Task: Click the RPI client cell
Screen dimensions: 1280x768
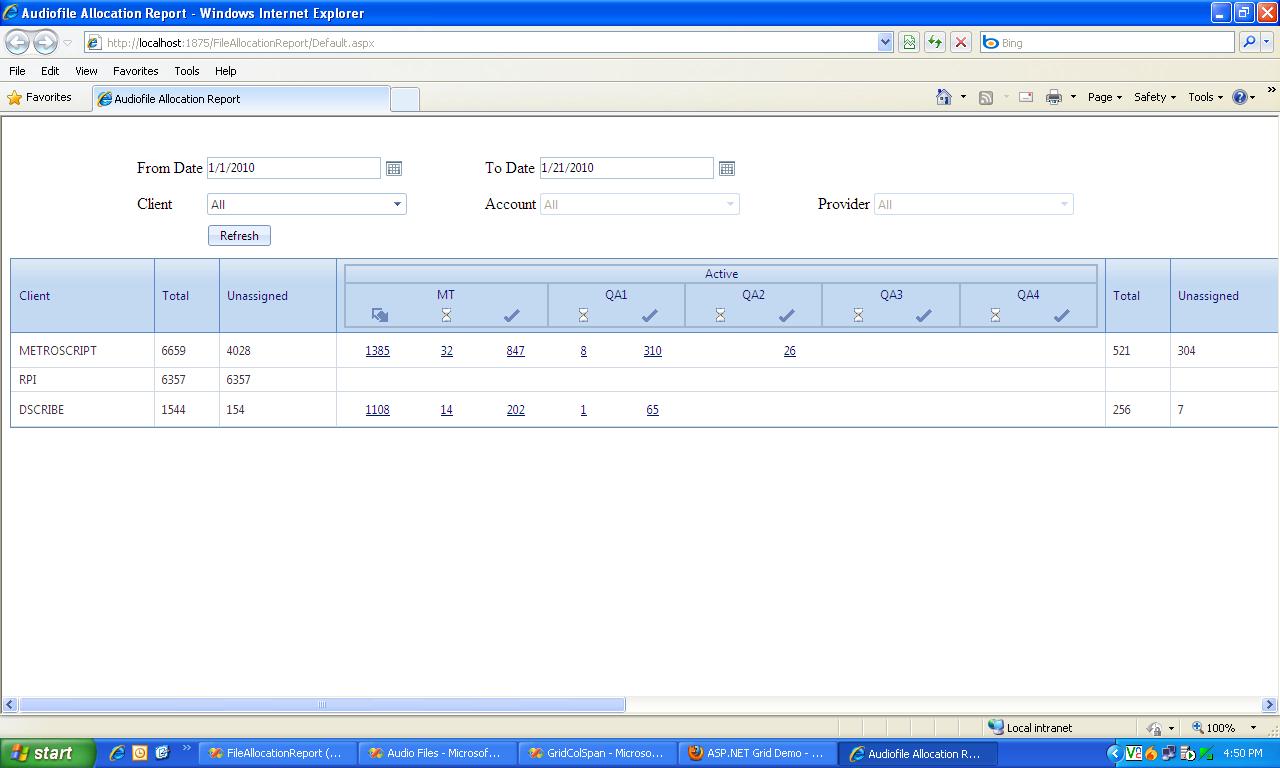Action: click(83, 380)
